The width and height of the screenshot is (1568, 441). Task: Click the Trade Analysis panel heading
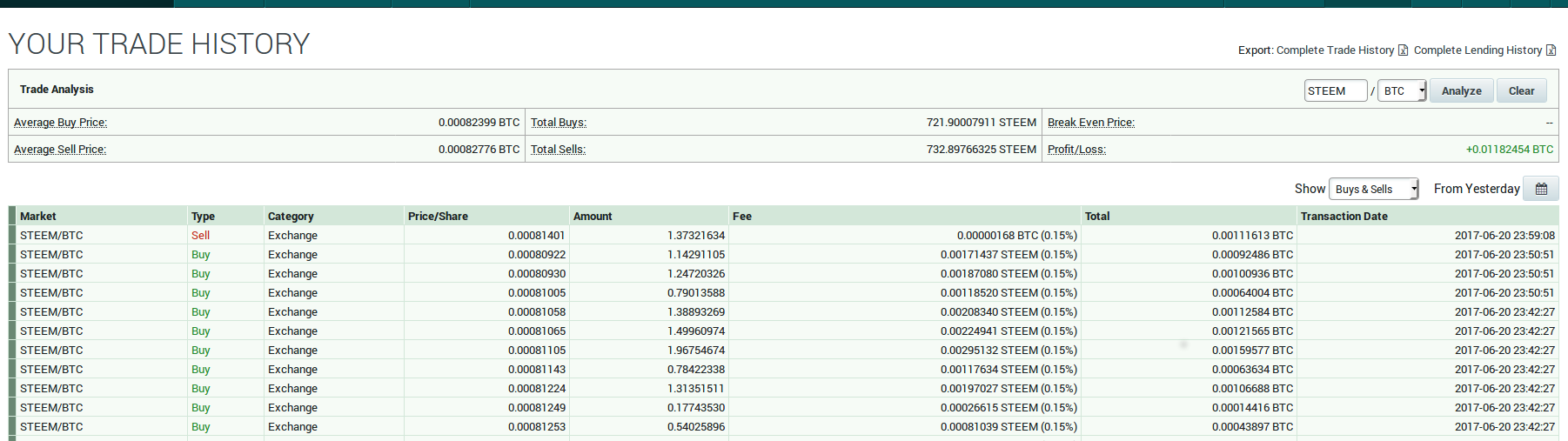(57, 90)
